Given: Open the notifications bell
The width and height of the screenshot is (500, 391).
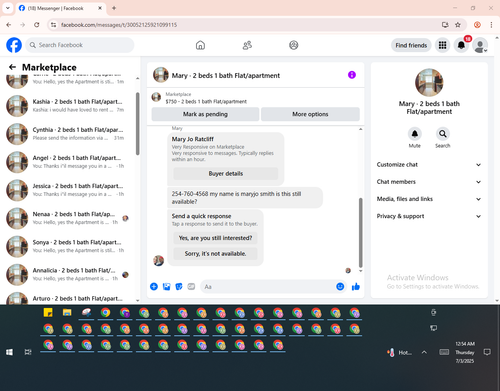Looking at the screenshot, I should [461, 45].
